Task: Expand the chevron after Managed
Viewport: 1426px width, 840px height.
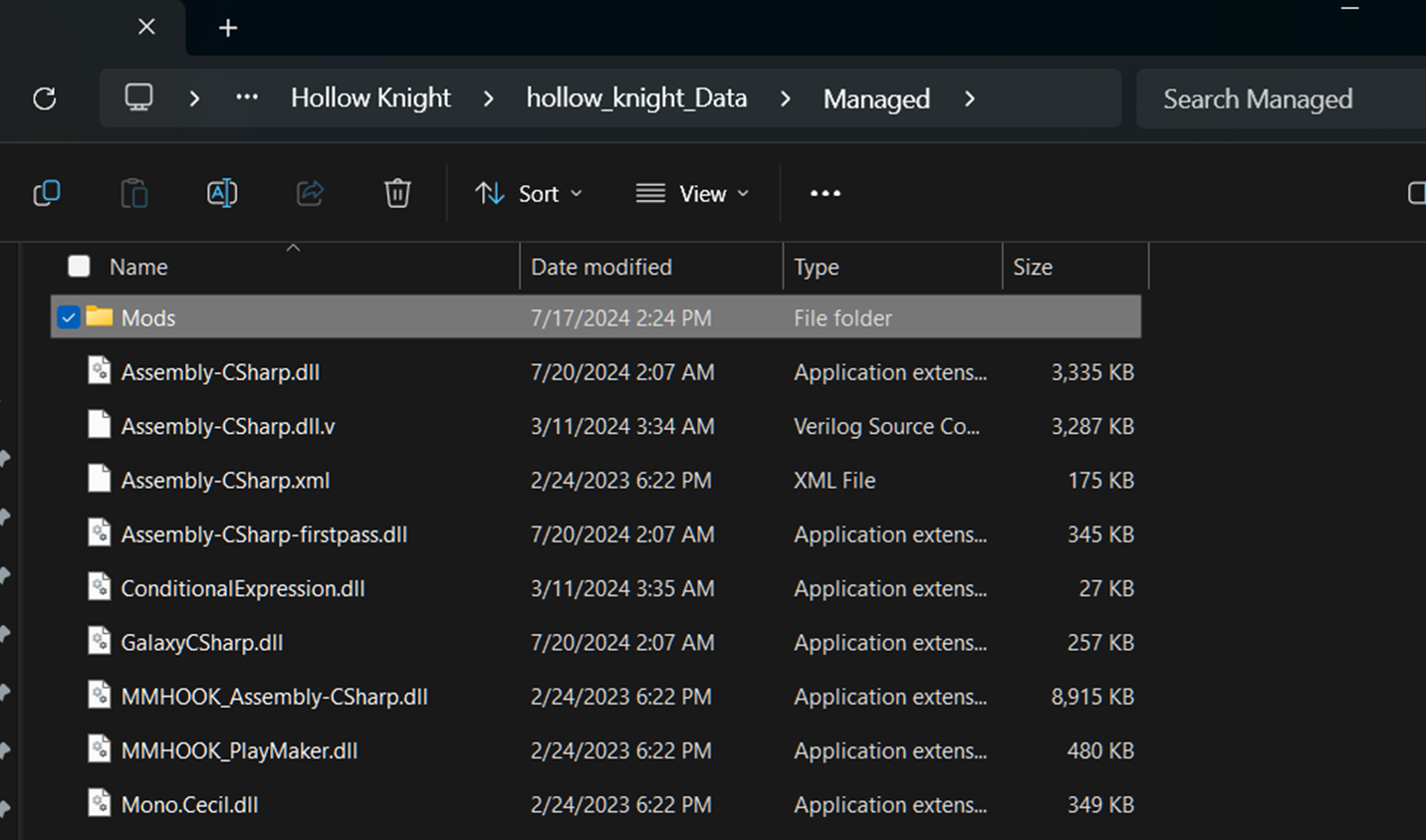Action: (970, 99)
